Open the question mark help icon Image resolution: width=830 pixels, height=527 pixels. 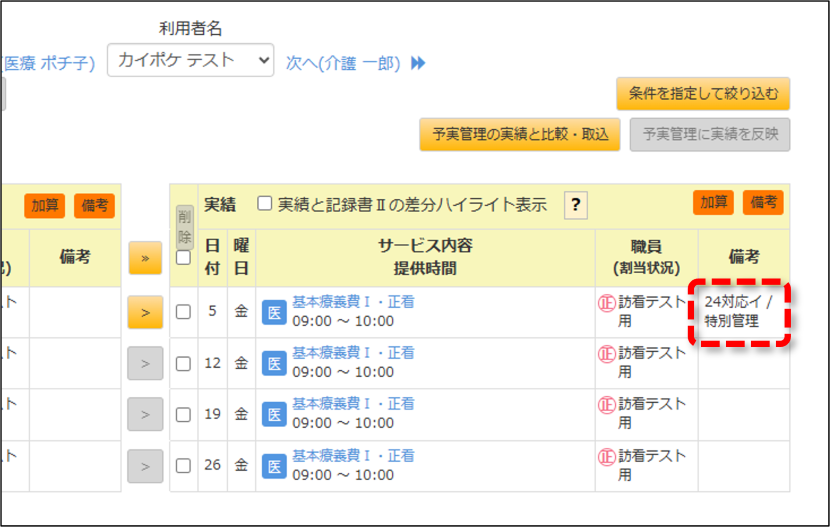(x=576, y=204)
